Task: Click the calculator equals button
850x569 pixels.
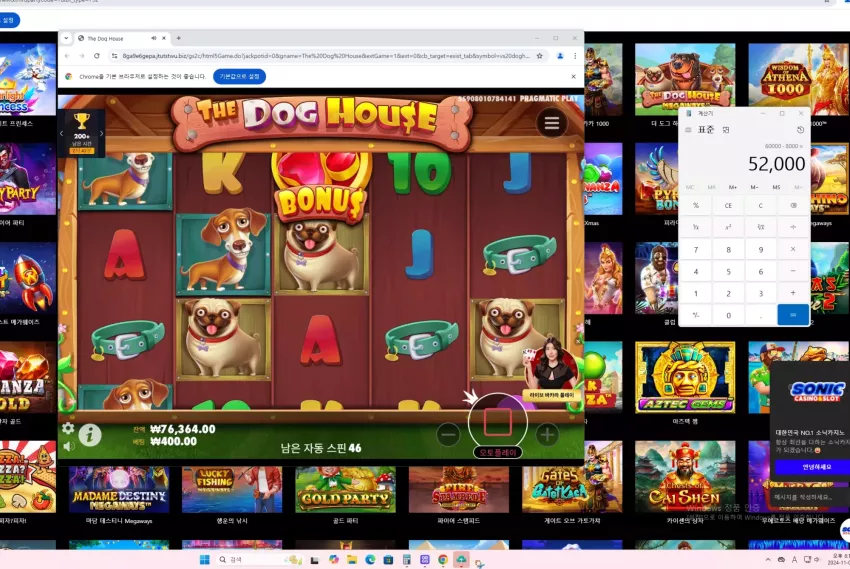Action: pyautogui.click(x=793, y=315)
